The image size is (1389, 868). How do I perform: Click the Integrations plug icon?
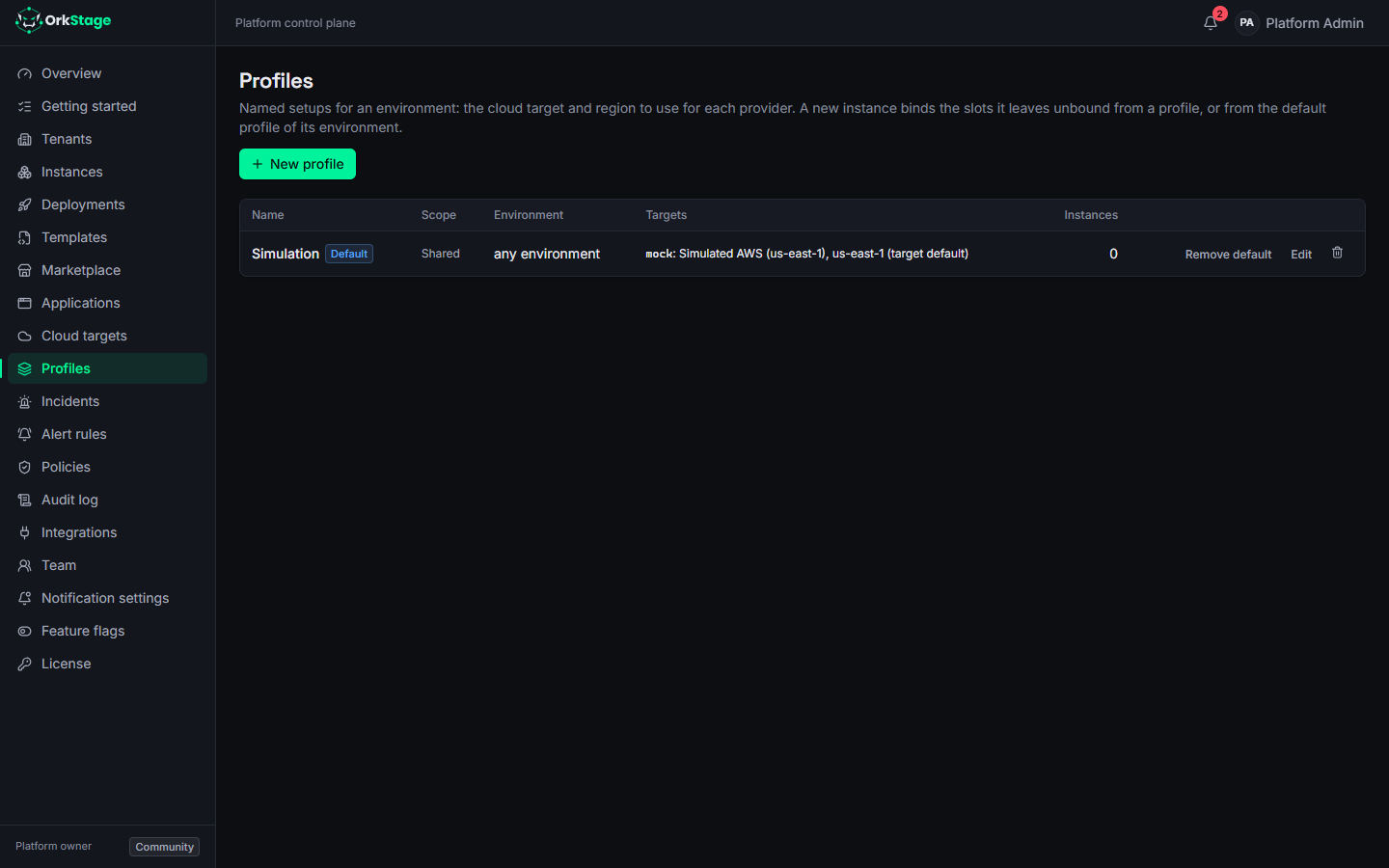[25, 532]
